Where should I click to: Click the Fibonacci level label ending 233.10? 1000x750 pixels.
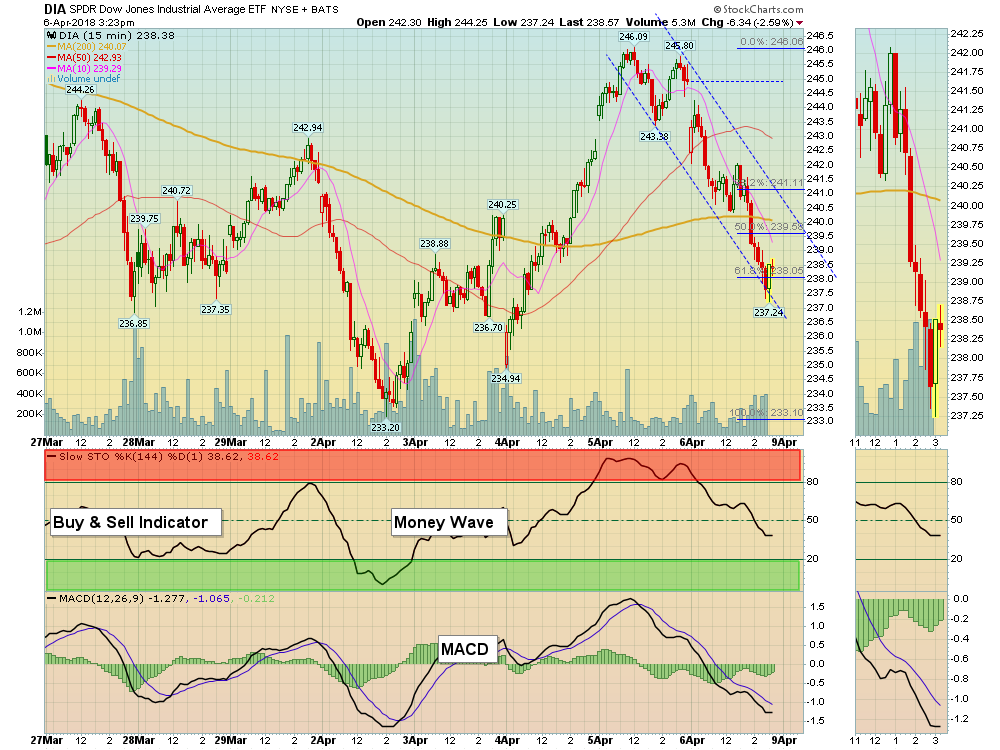tap(767, 413)
